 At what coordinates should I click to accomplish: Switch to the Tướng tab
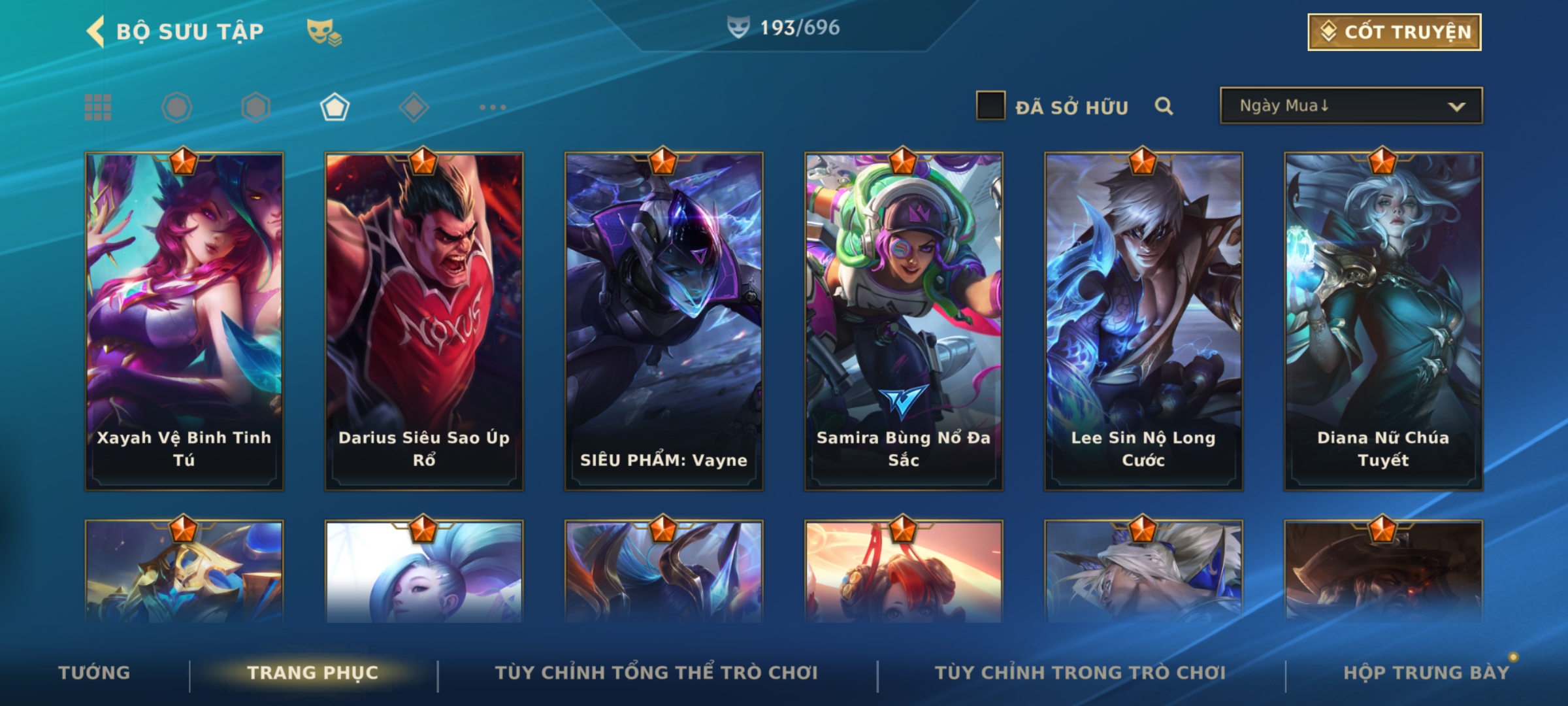[94, 673]
